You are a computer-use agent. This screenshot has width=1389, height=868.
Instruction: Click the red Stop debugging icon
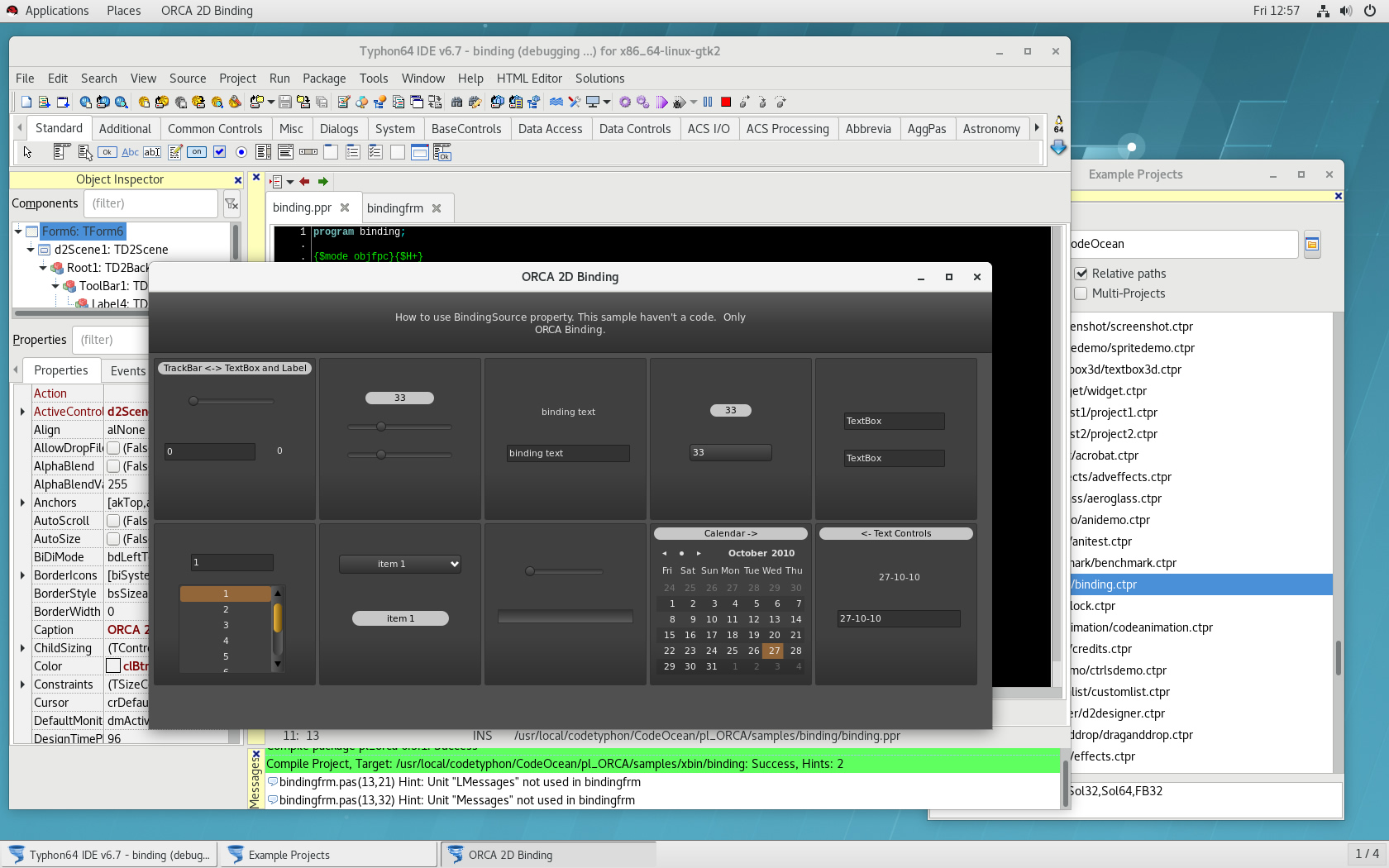click(726, 102)
